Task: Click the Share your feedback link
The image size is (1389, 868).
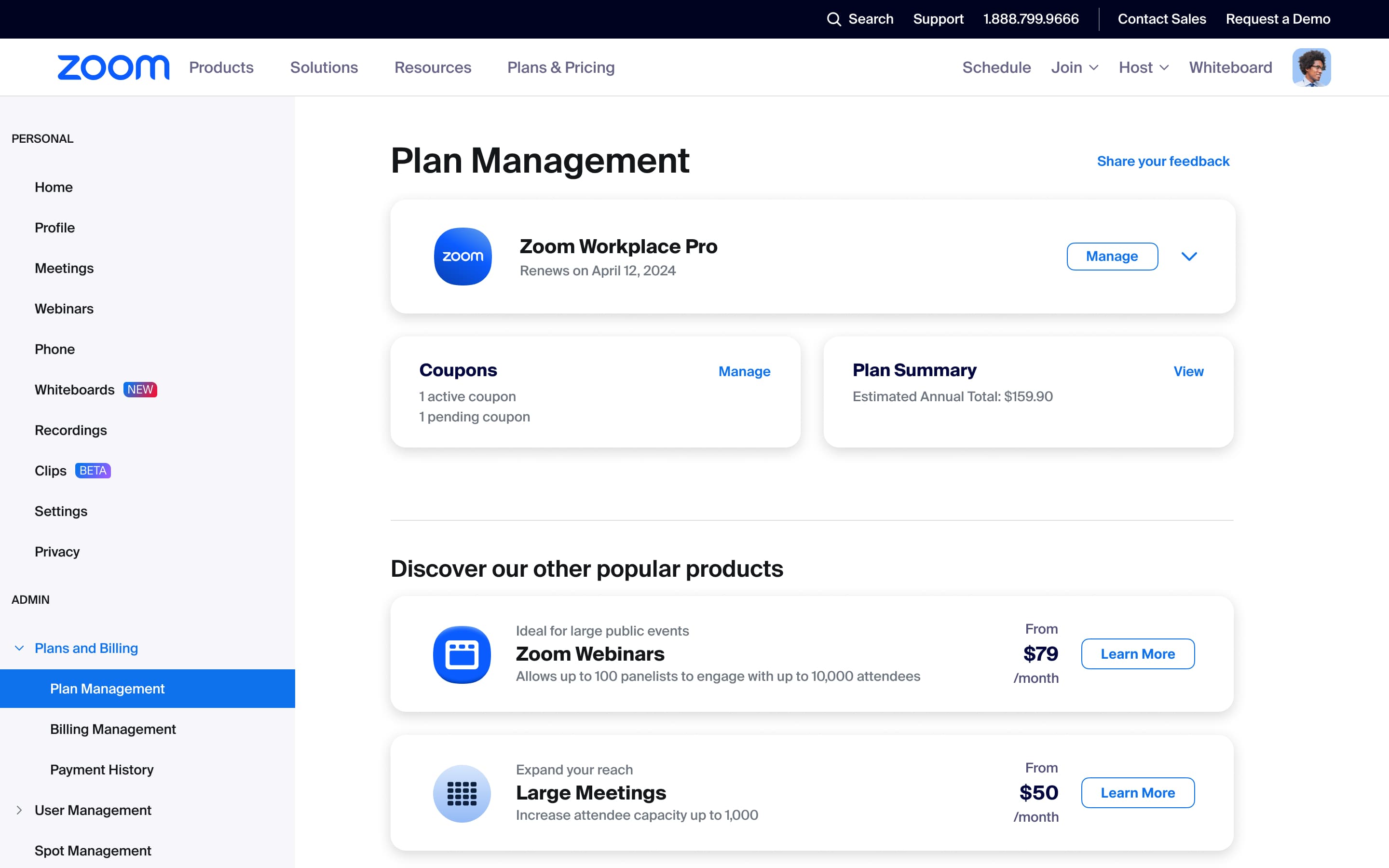Action: pyautogui.click(x=1163, y=162)
